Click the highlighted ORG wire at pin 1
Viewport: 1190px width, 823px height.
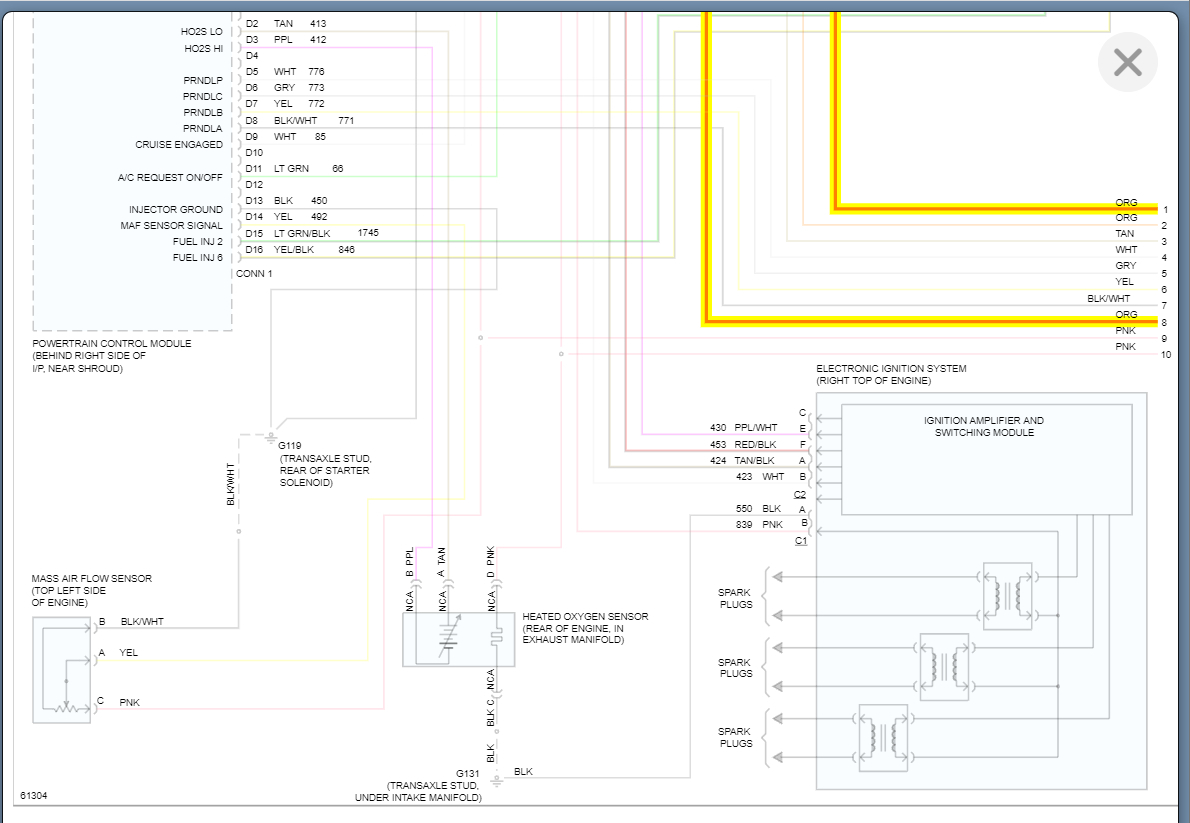coord(1000,209)
